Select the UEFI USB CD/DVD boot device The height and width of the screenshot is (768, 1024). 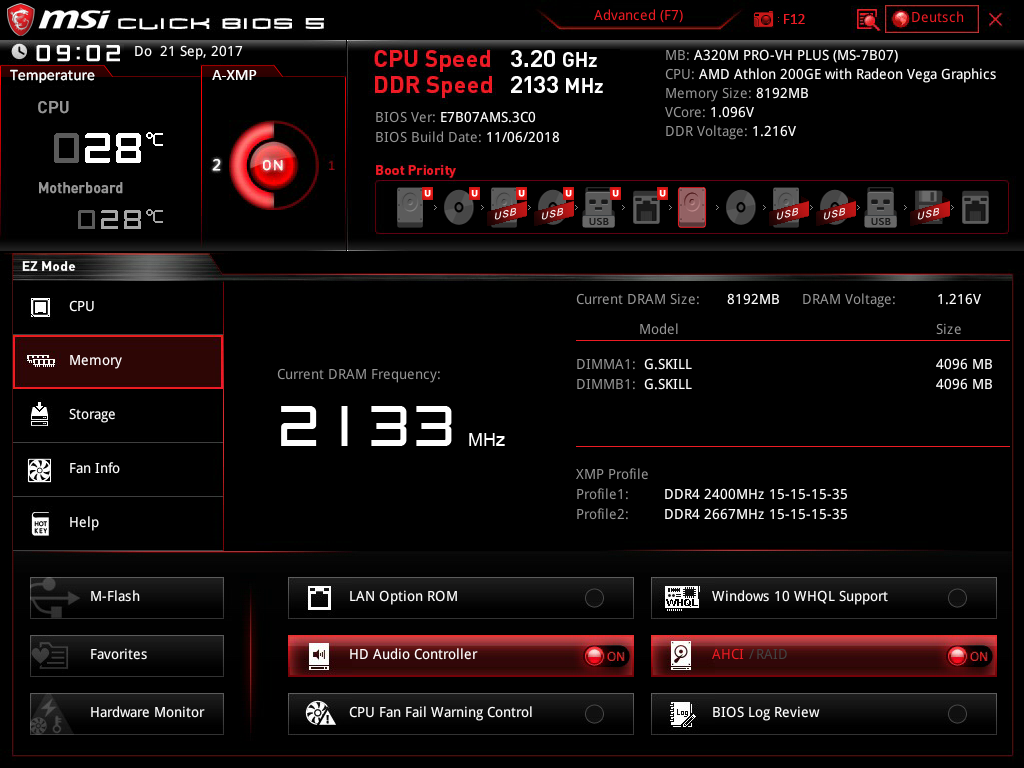(554, 207)
